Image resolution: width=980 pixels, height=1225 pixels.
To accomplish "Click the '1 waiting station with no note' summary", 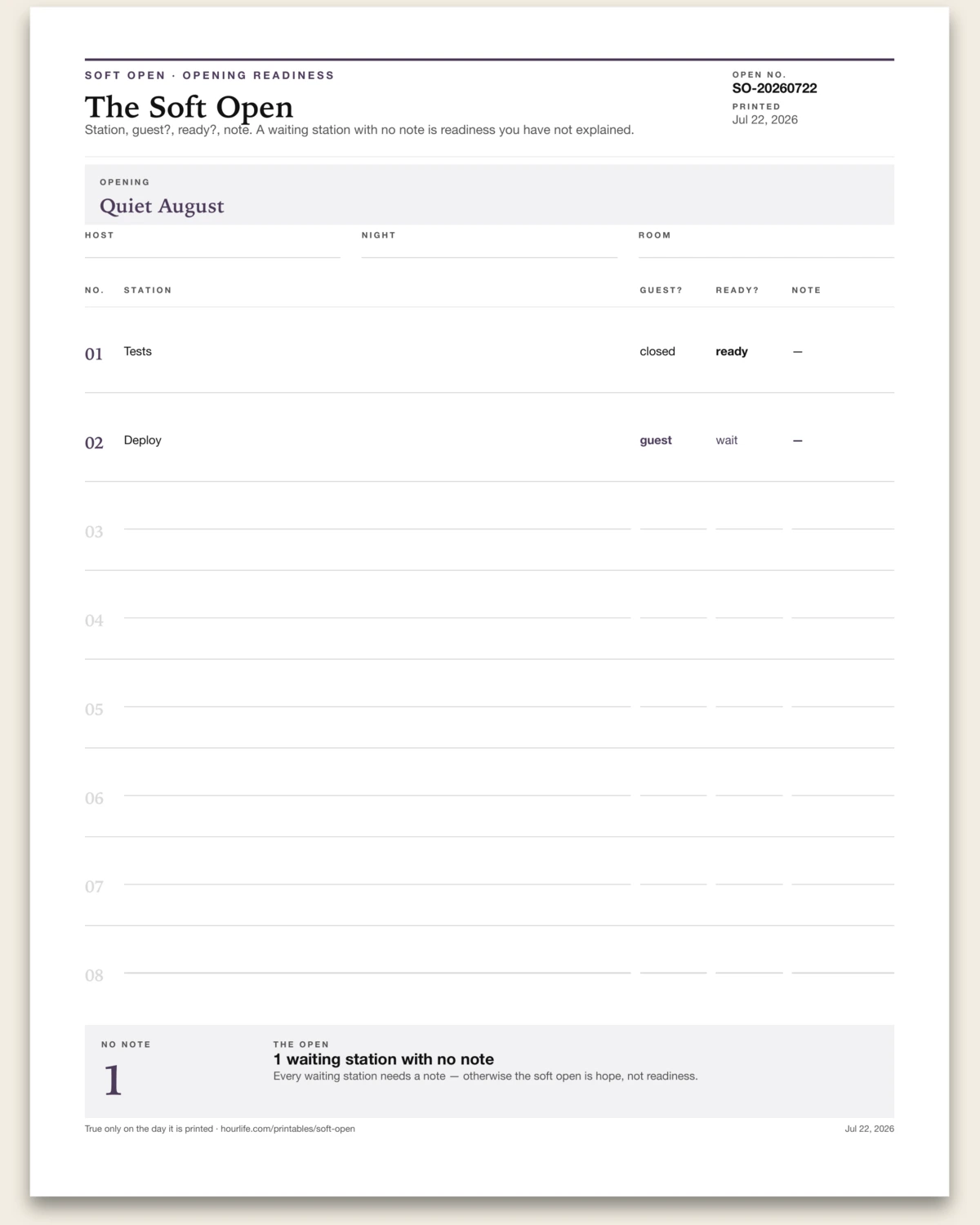I will [x=383, y=1059].
